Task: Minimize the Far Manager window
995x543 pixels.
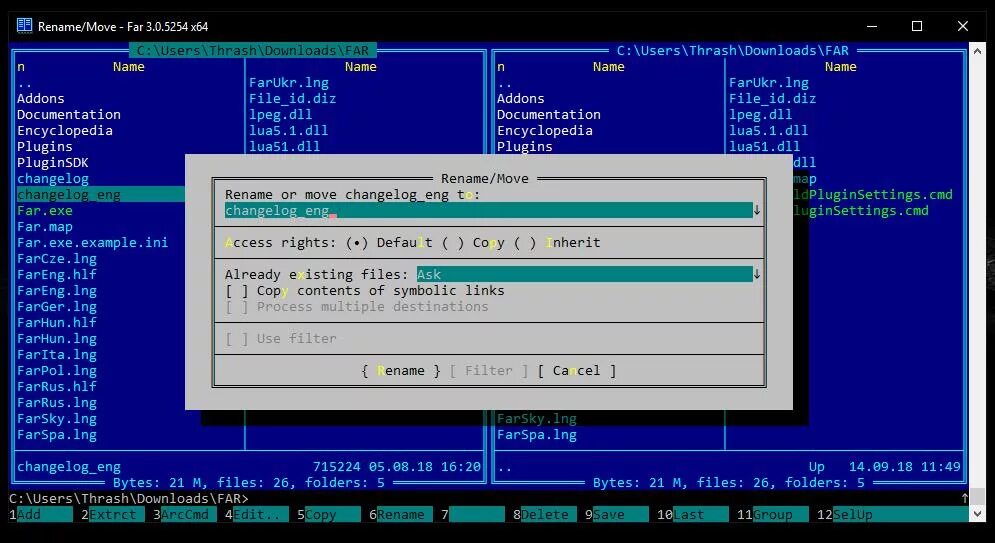Action: pos(872,26)
